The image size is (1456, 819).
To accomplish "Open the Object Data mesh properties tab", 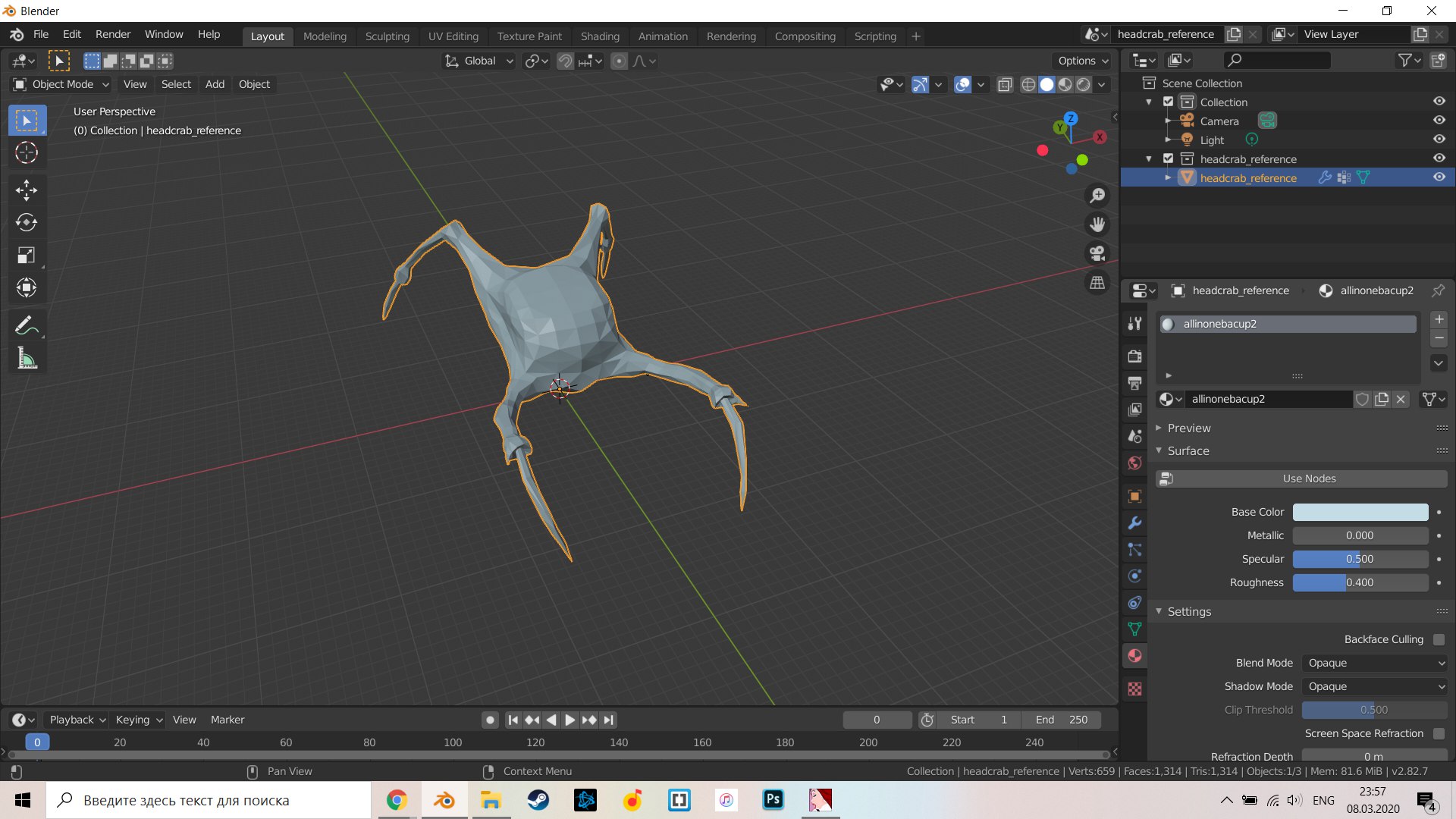I will tap(1134, 629).
